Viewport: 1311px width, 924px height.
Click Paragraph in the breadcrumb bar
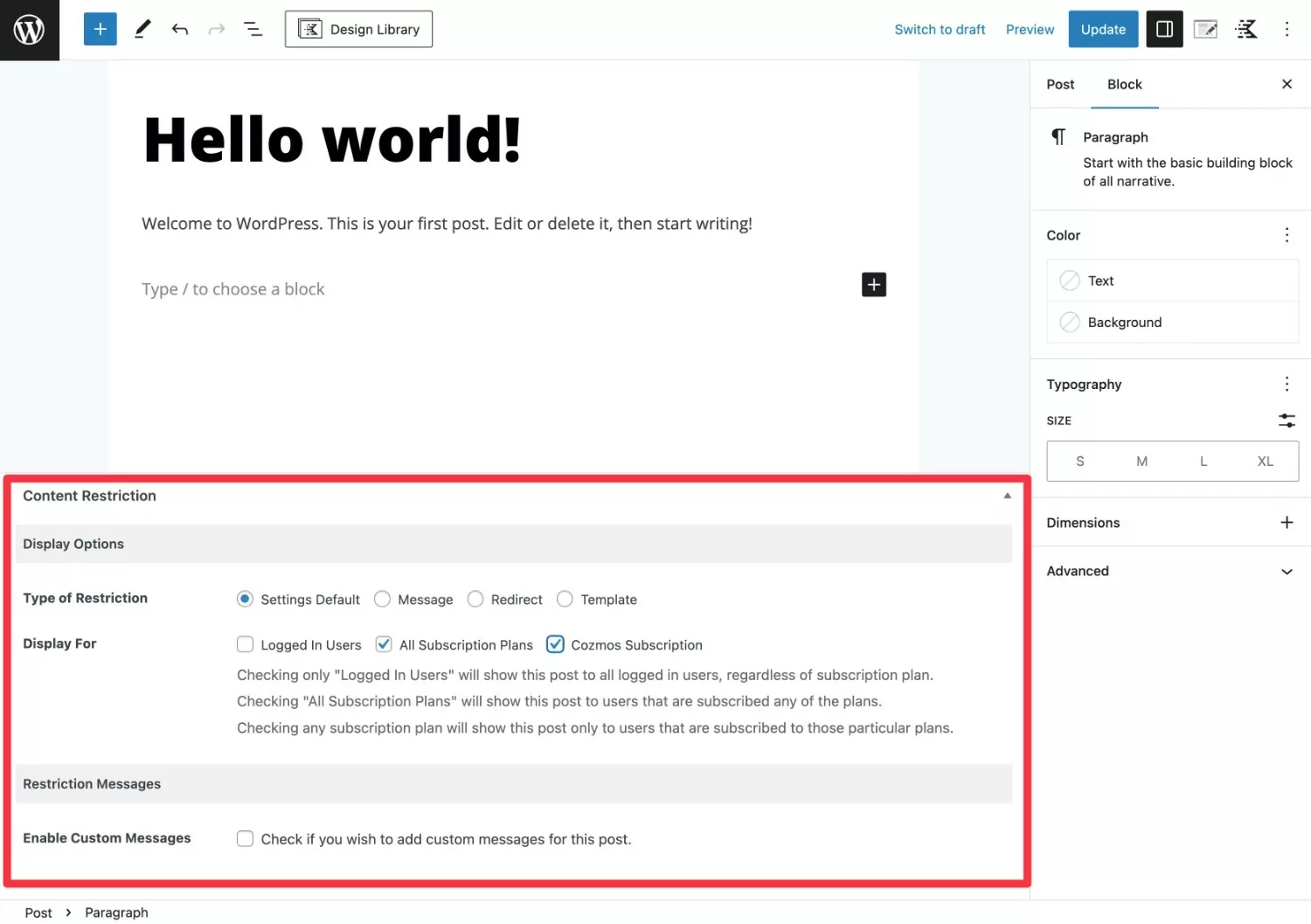point(116,913)
